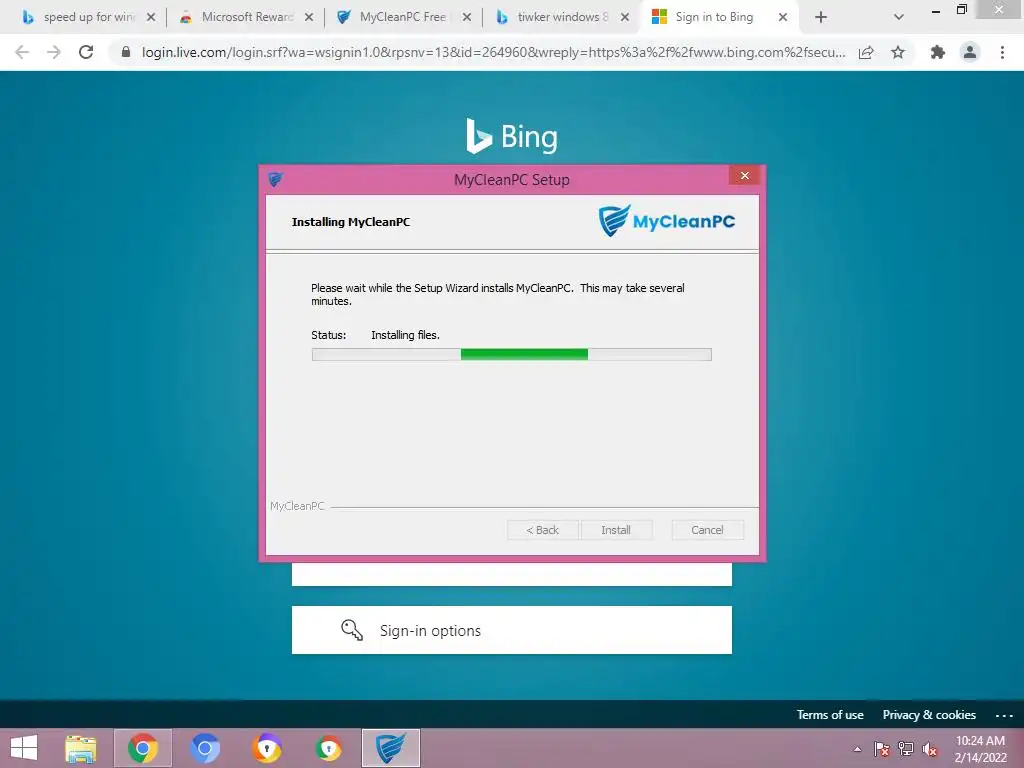
Task: Focus the login.live.com address bar
Action: tap(493, 52)
